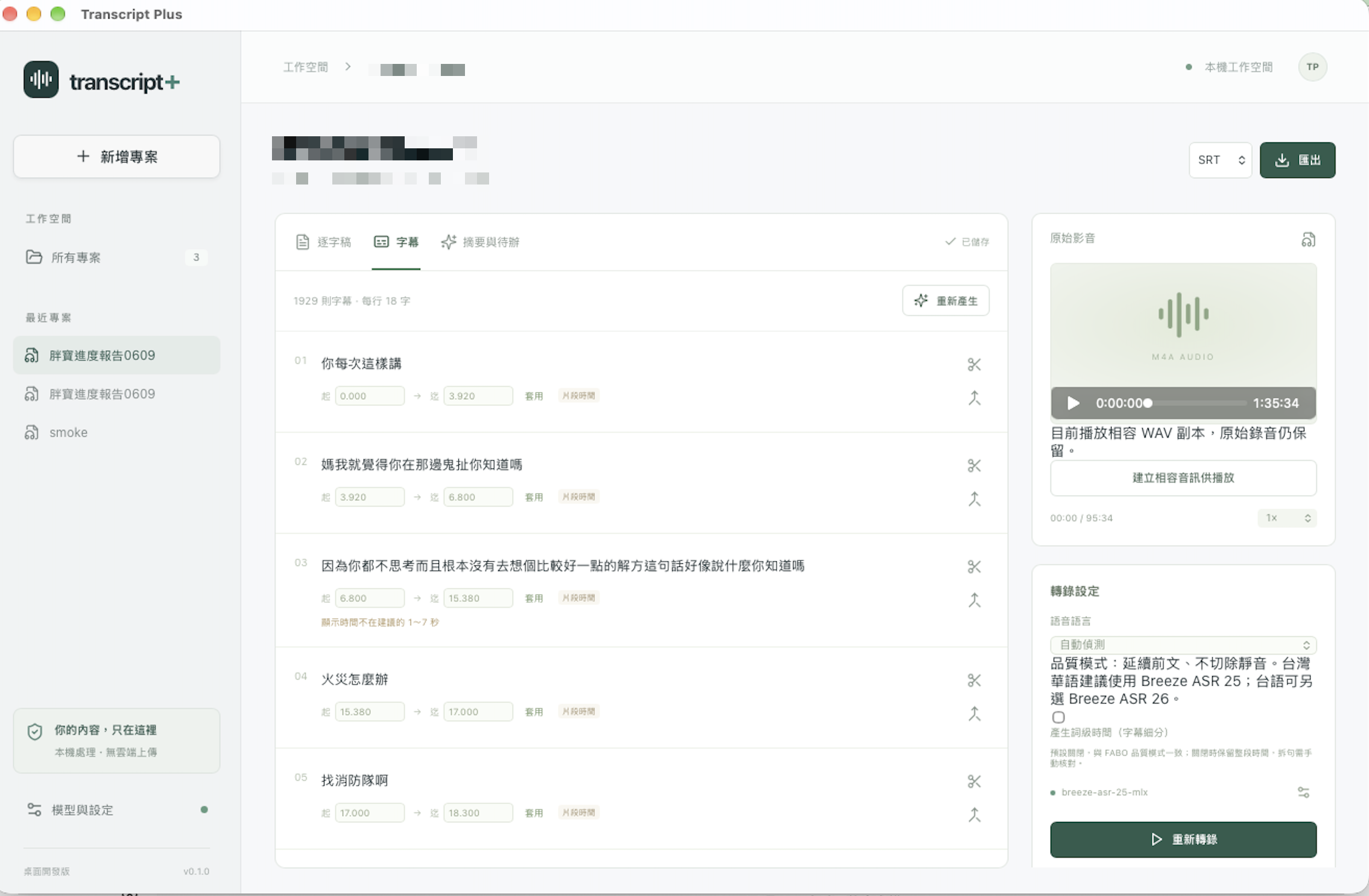
Task: Open 模型與設定 in the sidebar
Action: click(116, 810)
